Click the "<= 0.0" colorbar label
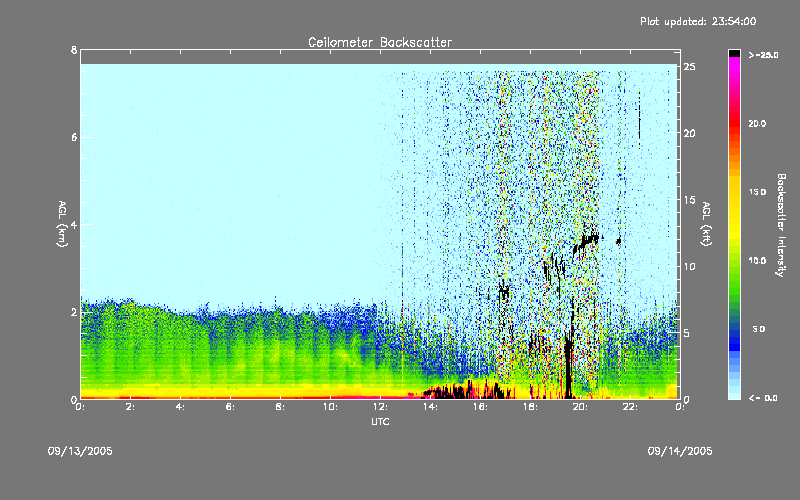Viewport: 800px width, 500px height. pyautogui.click(x=763, y=398)
